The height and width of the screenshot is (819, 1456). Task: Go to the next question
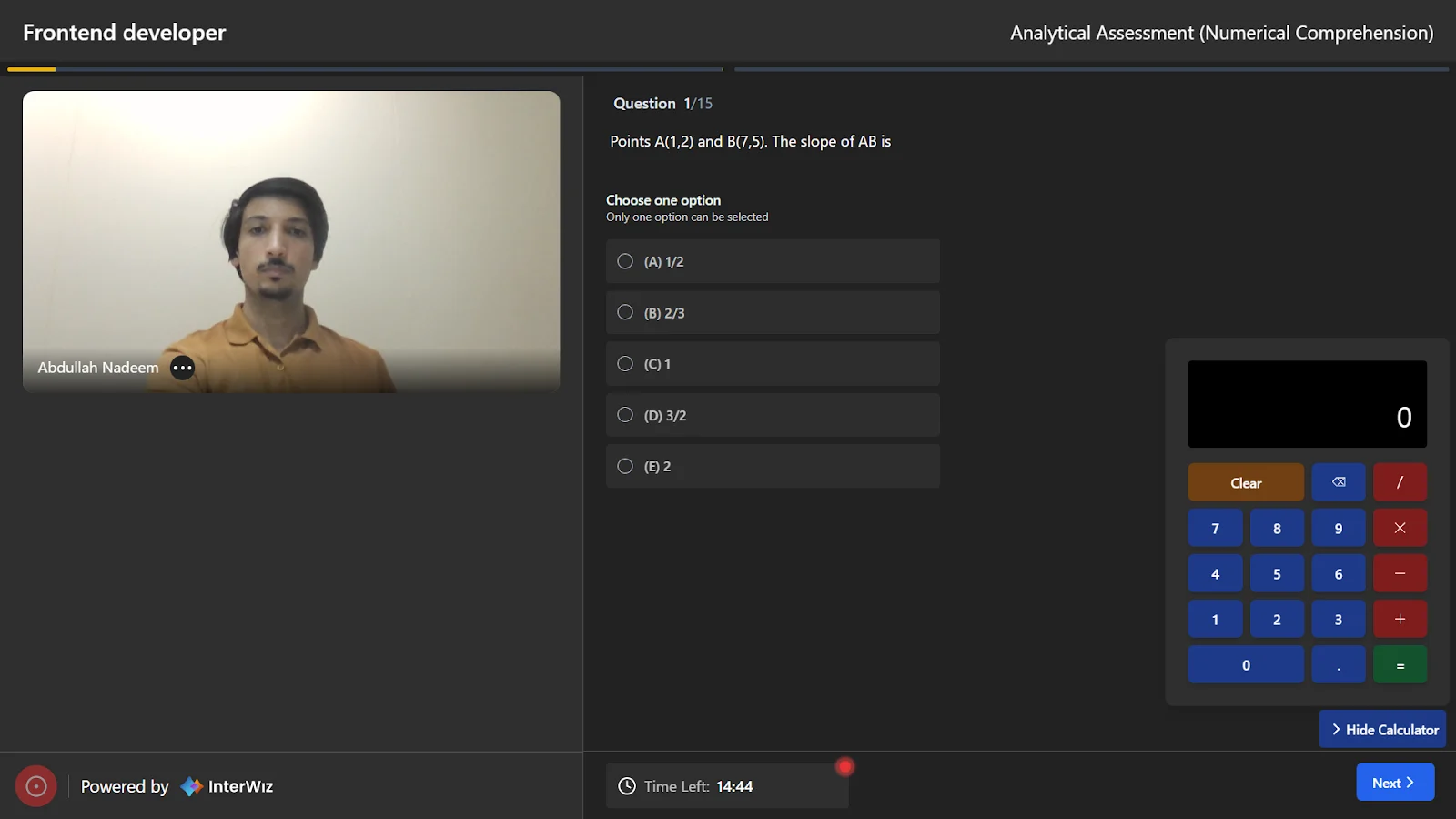1395,783
